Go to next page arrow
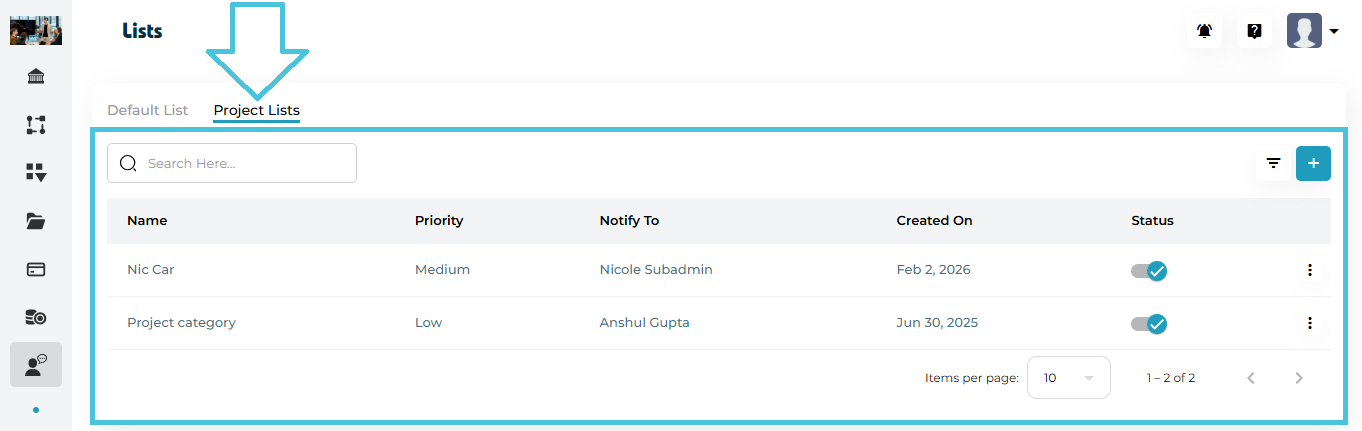 1299,378
